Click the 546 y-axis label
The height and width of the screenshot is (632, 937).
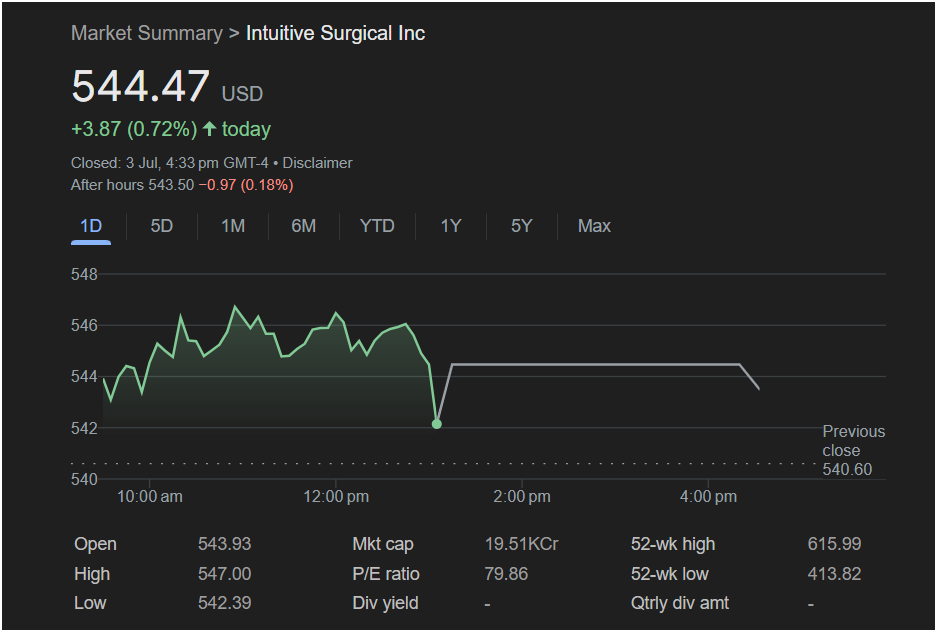pos(84,326)
